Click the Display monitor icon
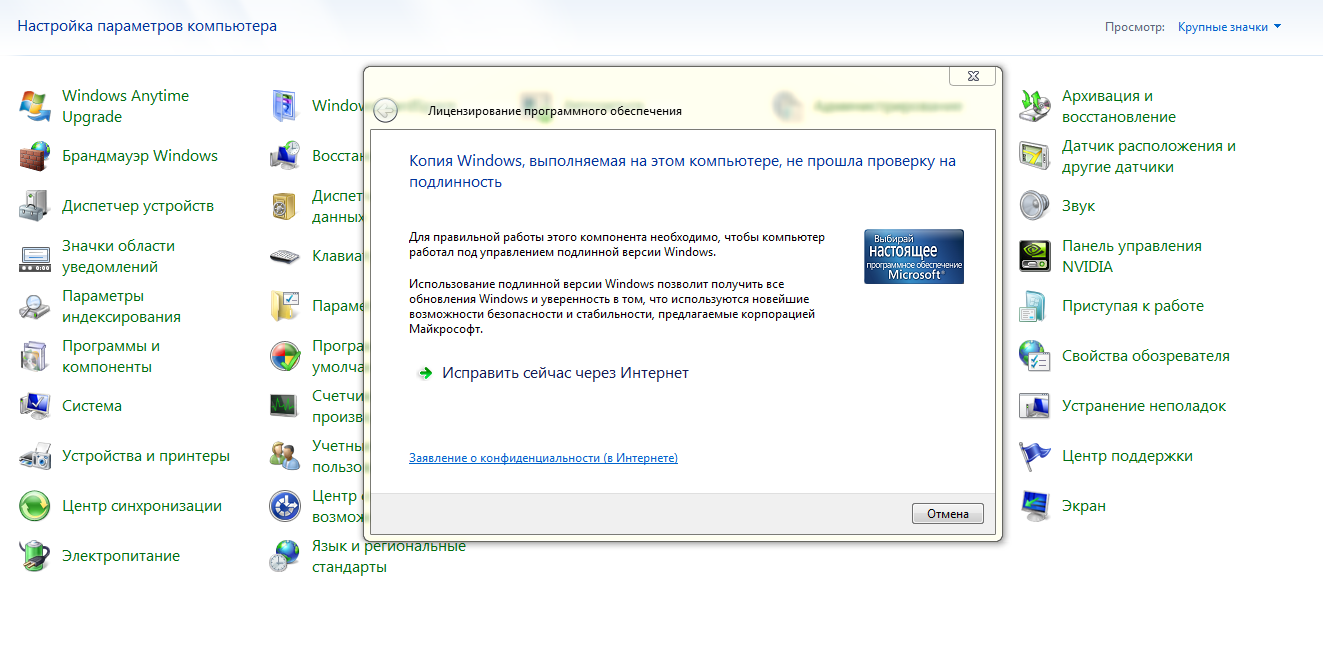The height and width of the screenshot is (646, 1323). tap(1034, 506)
